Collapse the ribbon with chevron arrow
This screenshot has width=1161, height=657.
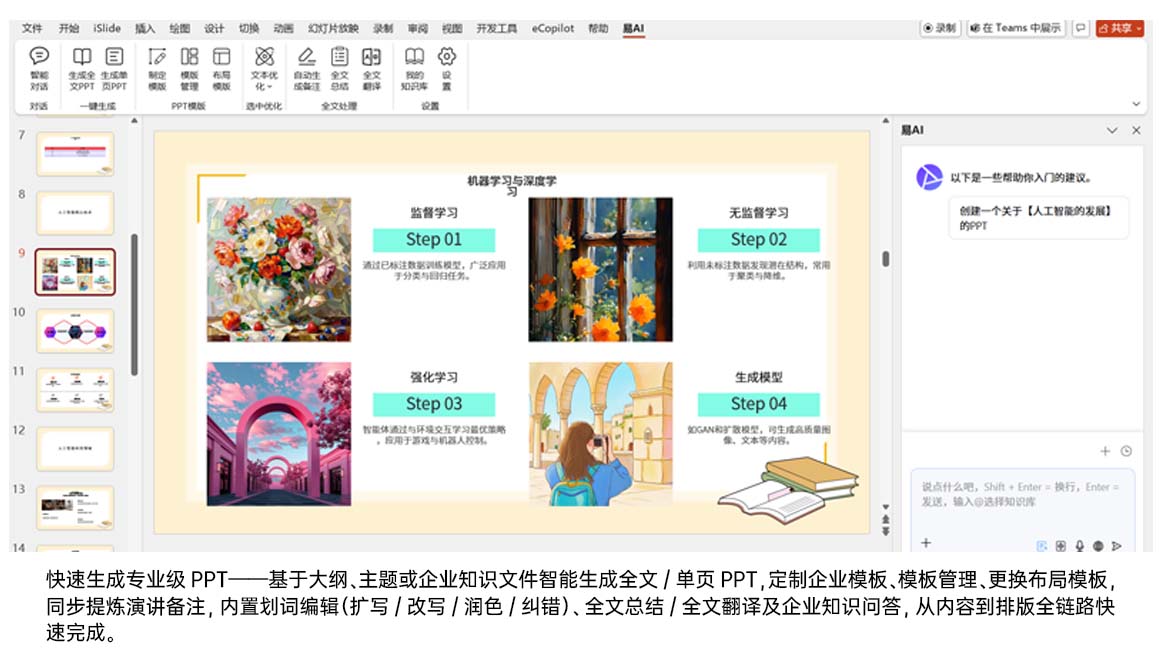click(1136, 104)
